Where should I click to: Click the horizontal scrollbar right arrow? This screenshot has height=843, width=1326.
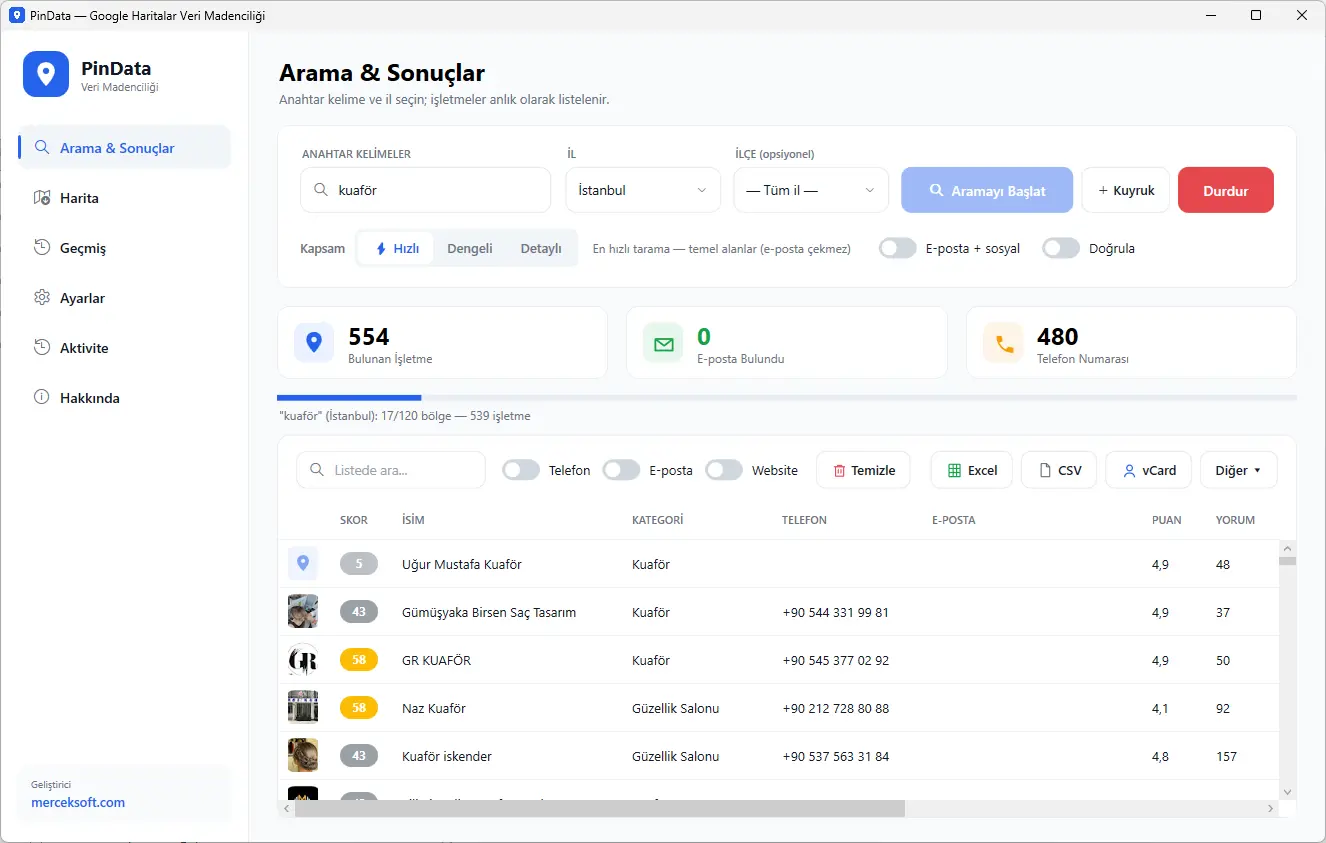tap(1271, 808)
